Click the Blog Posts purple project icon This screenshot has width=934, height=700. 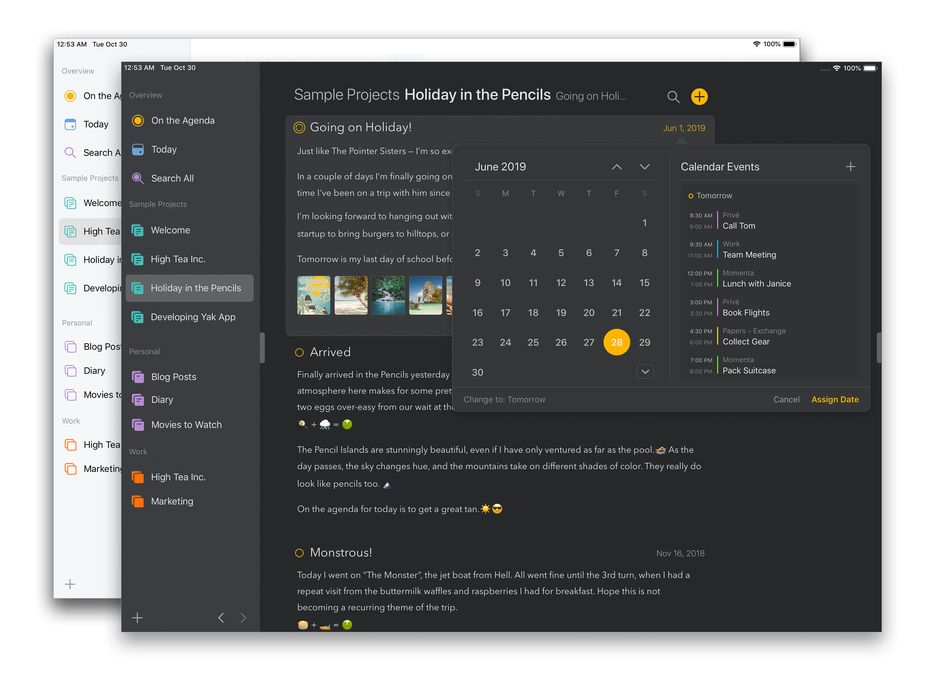pyautogui.click(x=138, y=377)
